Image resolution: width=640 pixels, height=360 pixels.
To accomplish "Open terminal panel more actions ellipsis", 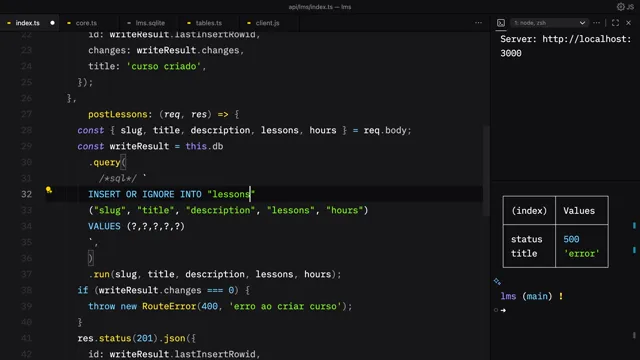I will pos(596,23).
